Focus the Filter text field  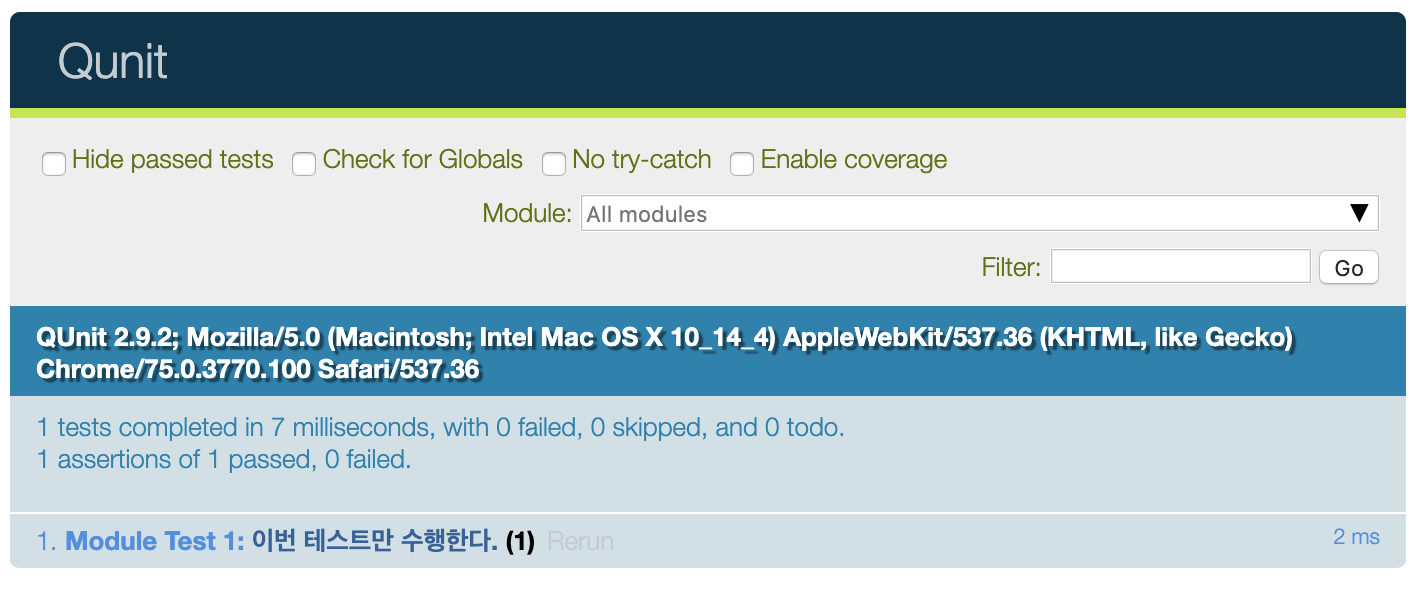[x=1181, y=267]
